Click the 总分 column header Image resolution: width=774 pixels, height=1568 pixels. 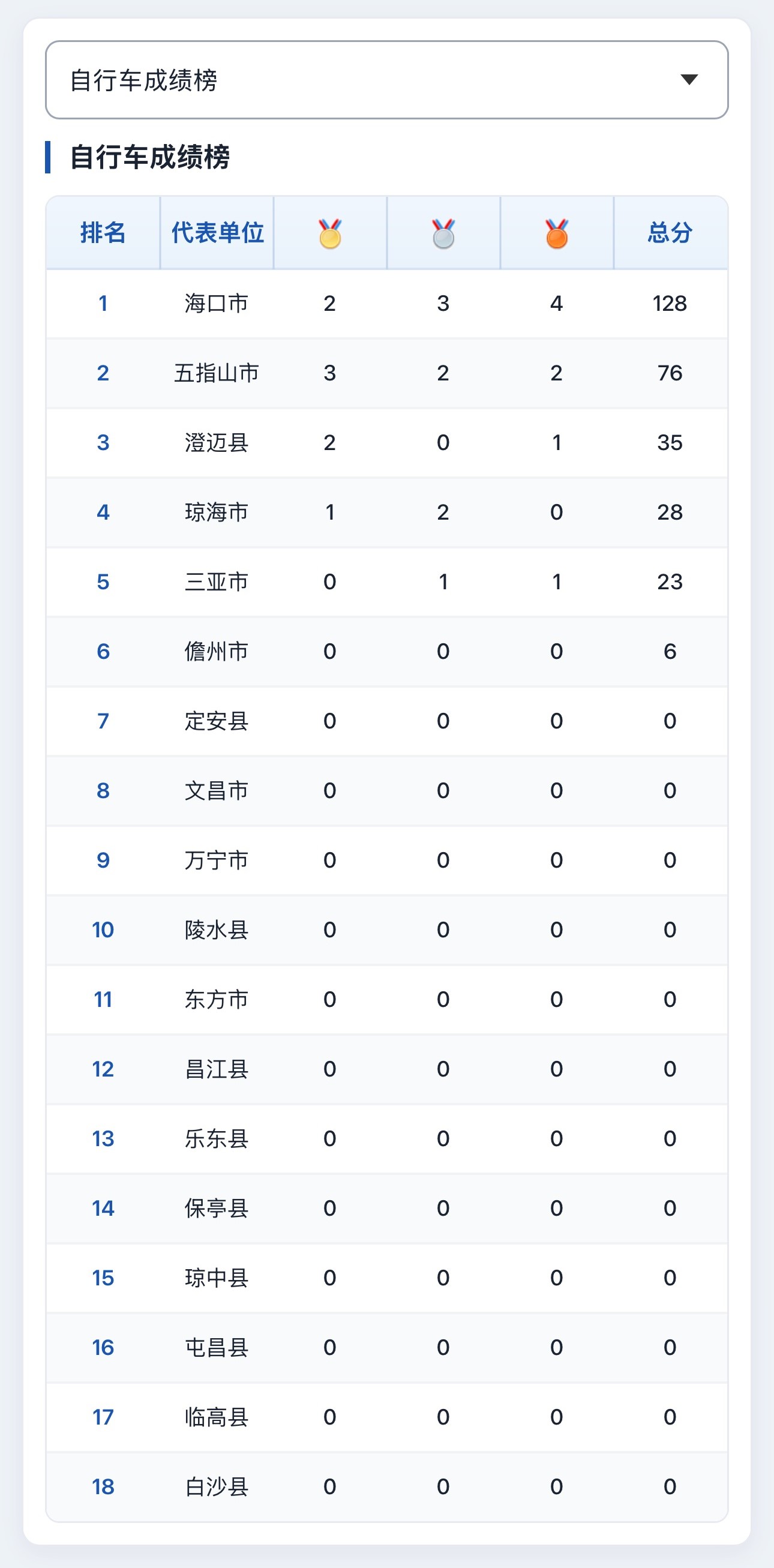point(670,232)
